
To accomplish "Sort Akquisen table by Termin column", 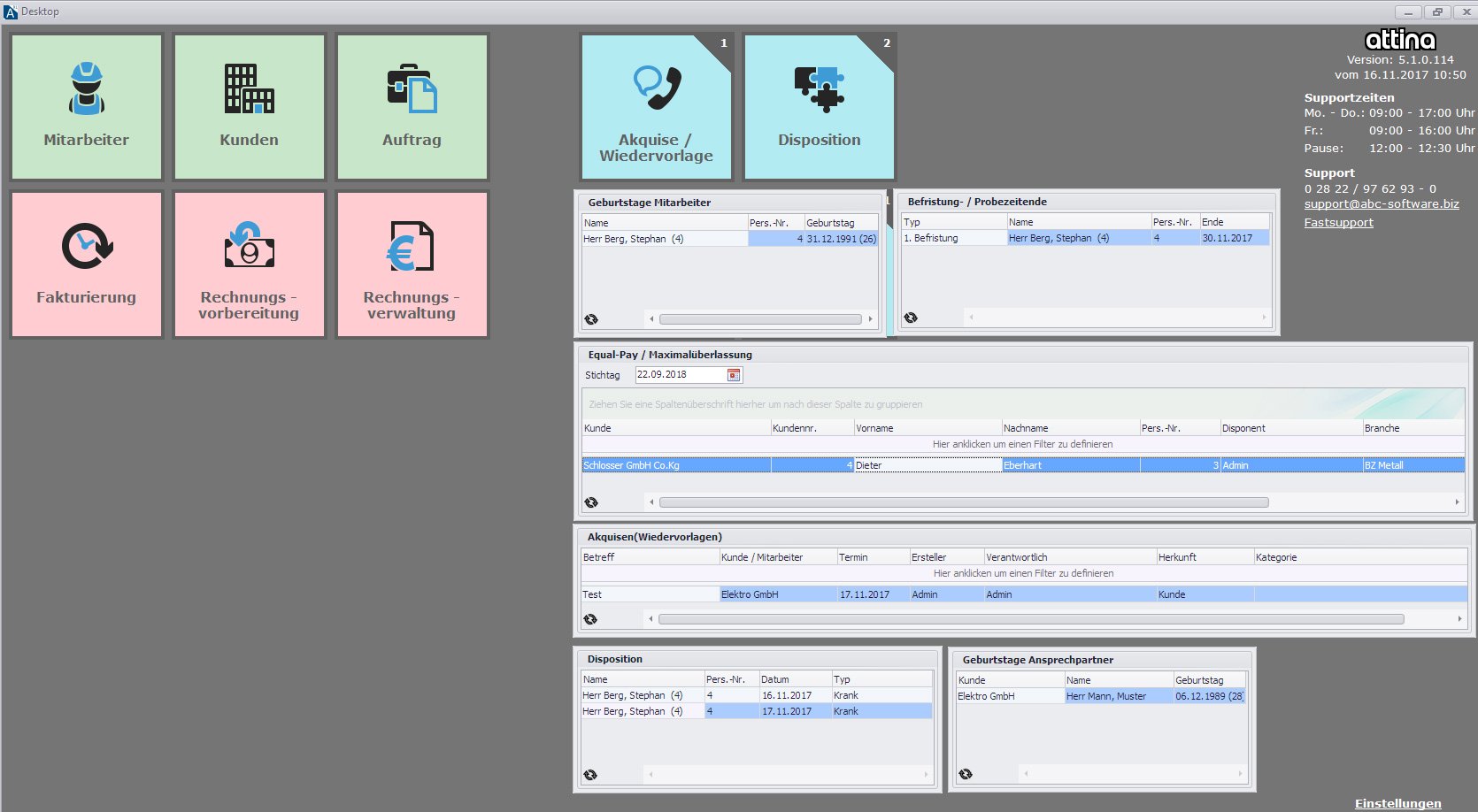I will (874, 557).
